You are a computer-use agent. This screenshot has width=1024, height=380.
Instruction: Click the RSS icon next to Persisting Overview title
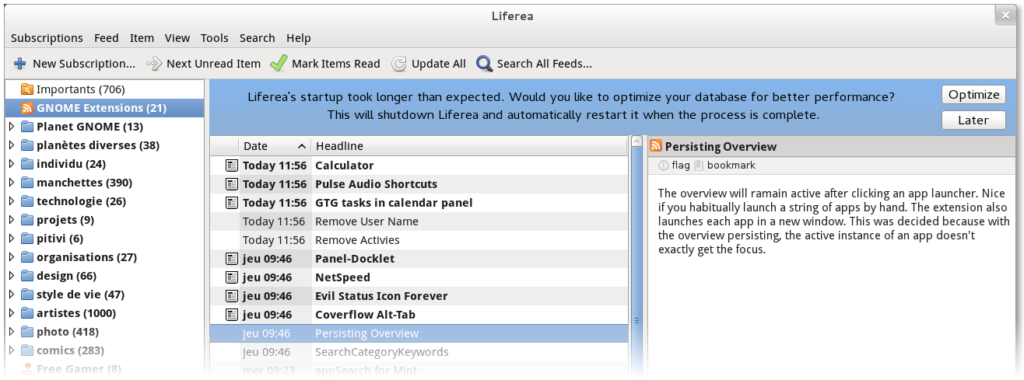point(656,146)
